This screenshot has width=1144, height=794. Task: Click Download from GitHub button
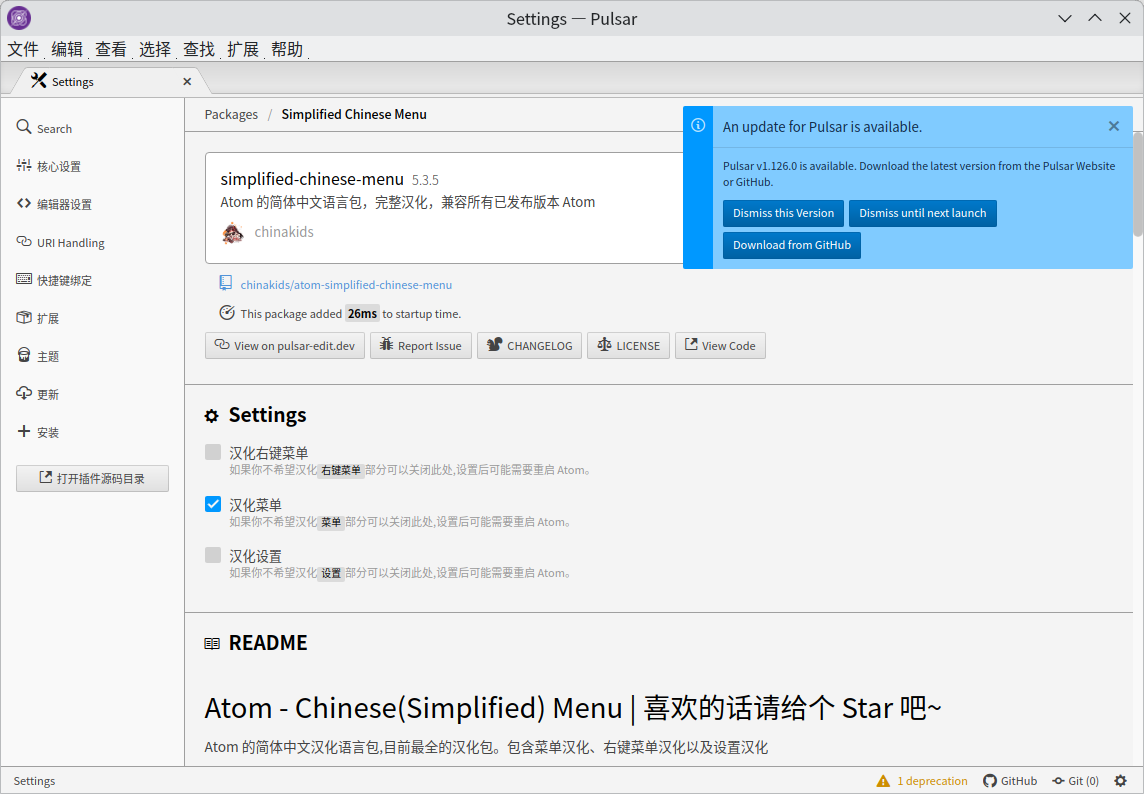click(792, 245)
